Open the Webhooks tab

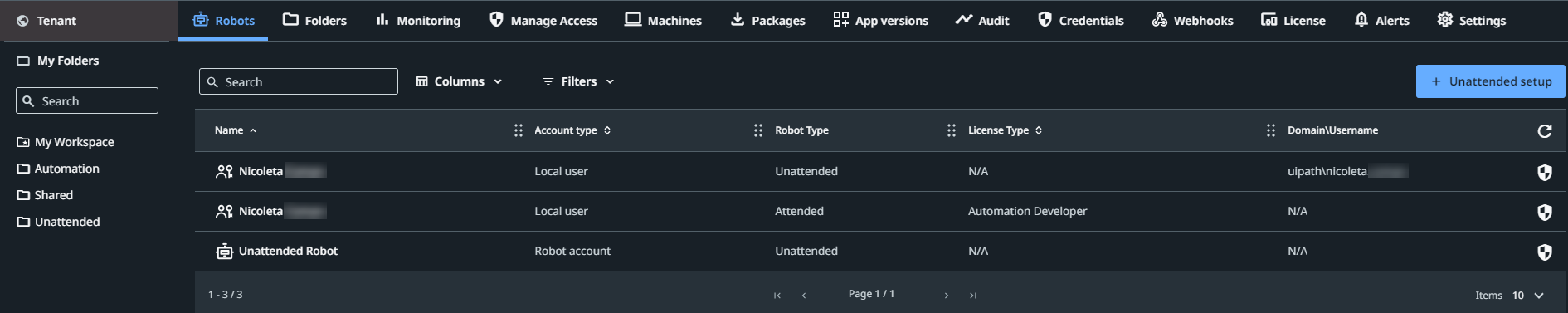(x=1192, y=20)
